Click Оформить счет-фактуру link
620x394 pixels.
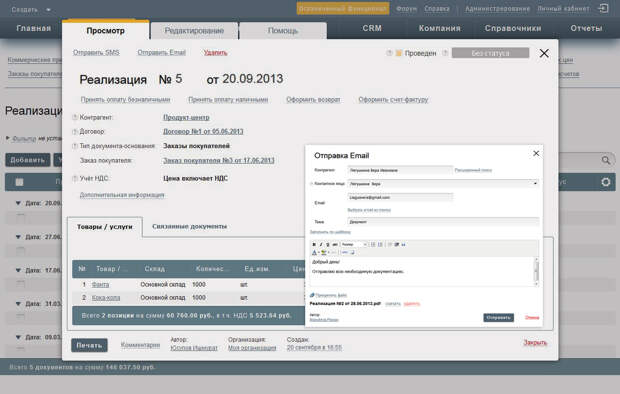[x=393, y=99]
